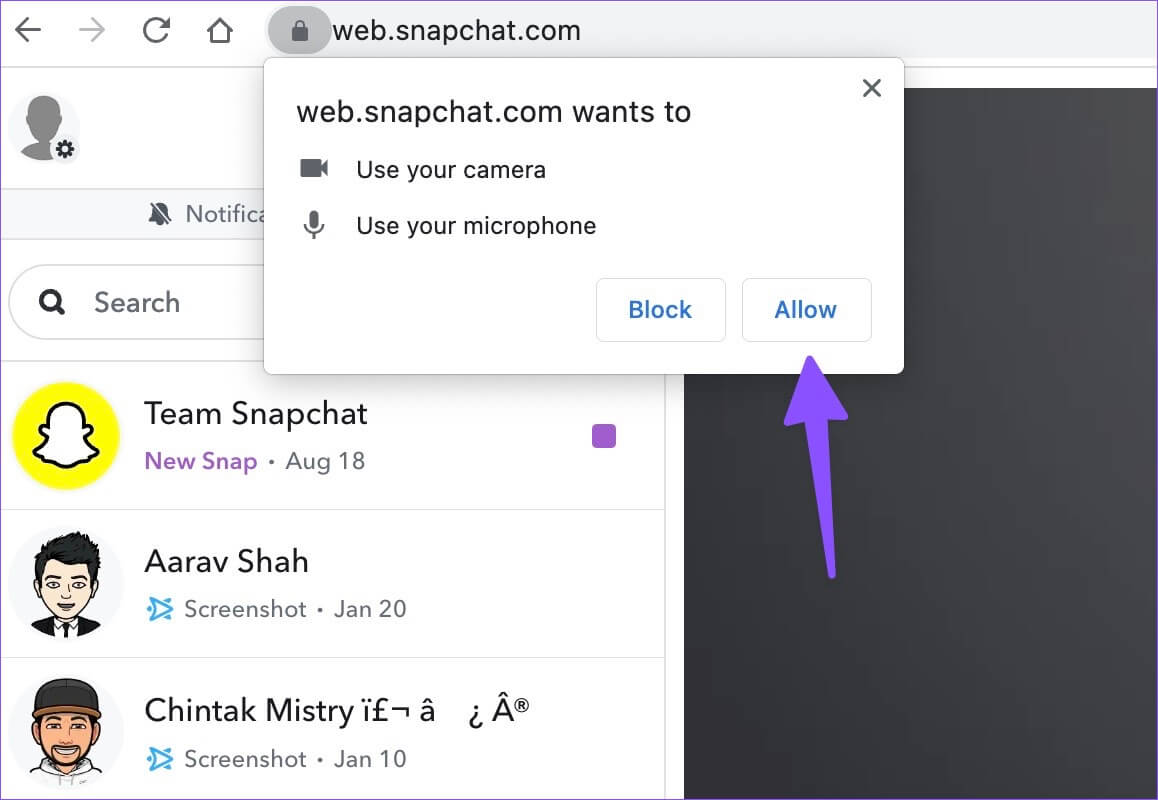Click the 'Aug 18' date on Team Snapchat row
Image resolution: width=1158 pixels, height=800 pixels.
pos(325,461)
